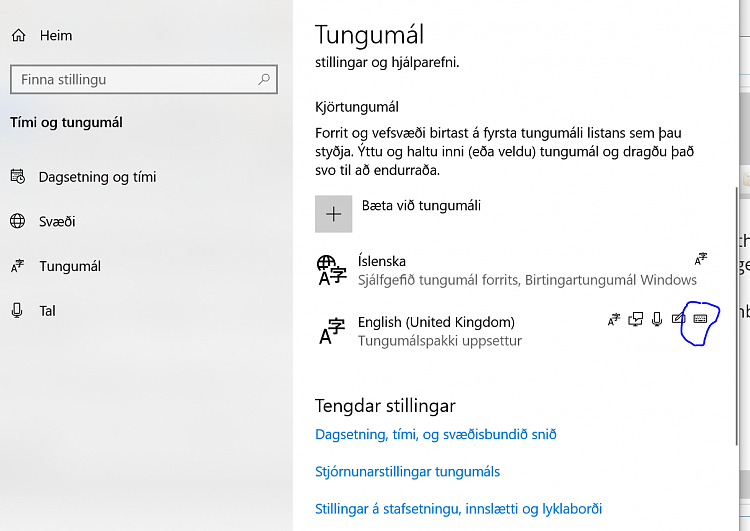The width and height of the screenshot is (750, 531).
Task: Click the handwriting pen icon for English
Action: (x=678, y=318)
